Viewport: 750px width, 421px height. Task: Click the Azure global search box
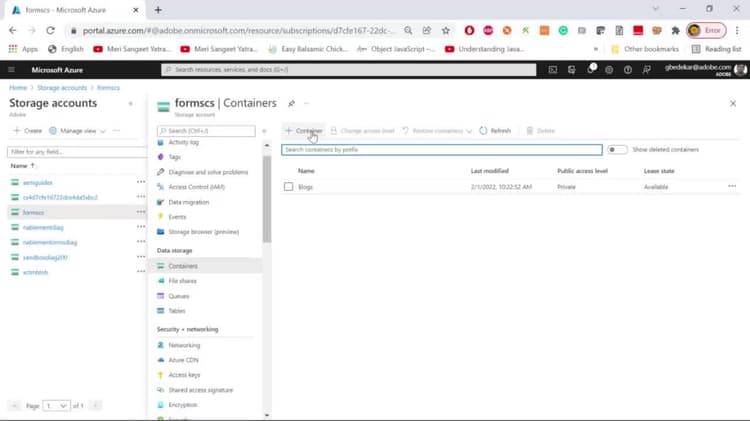tap(349, 70)
